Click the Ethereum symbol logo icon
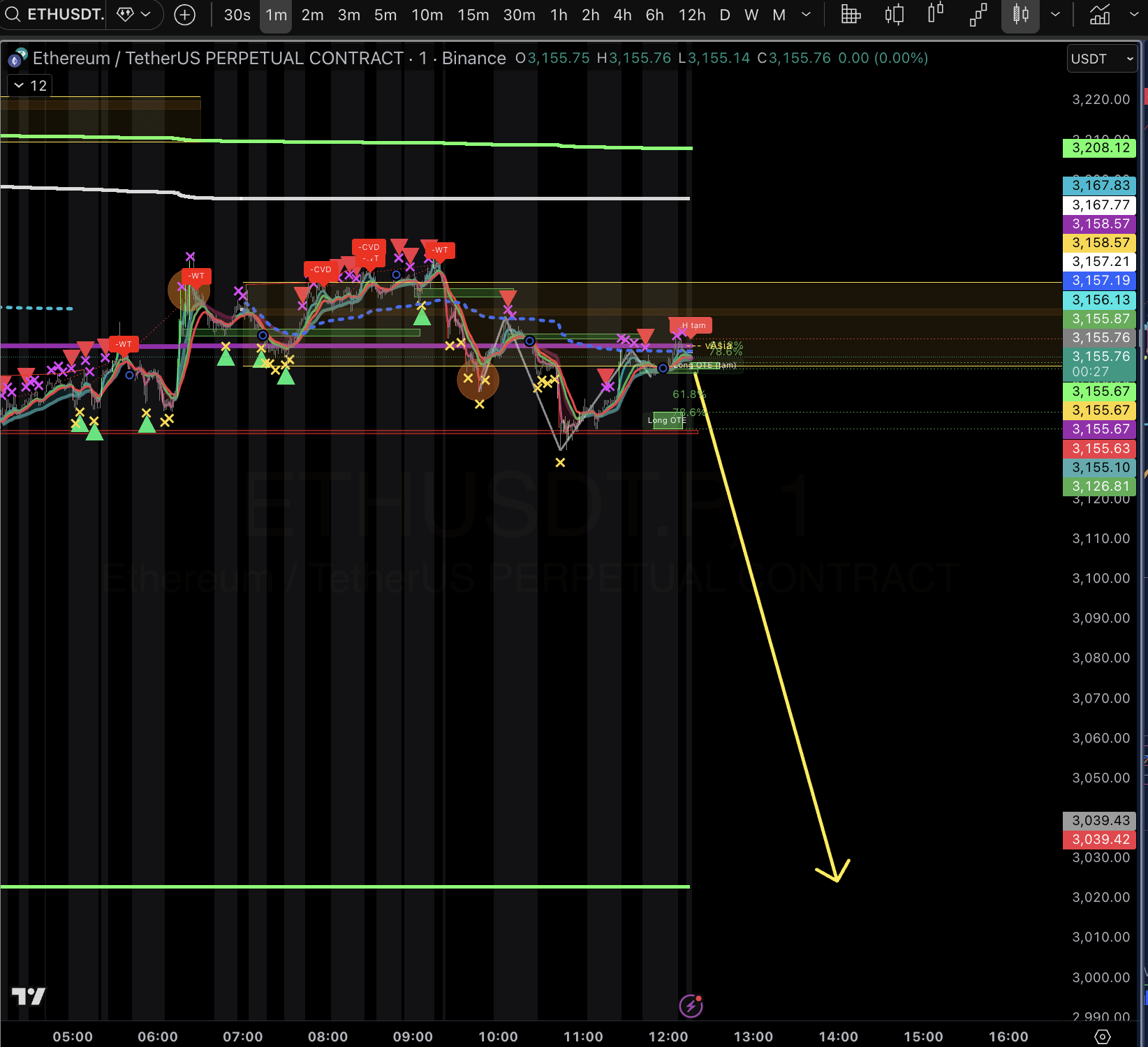 [17, 58]
